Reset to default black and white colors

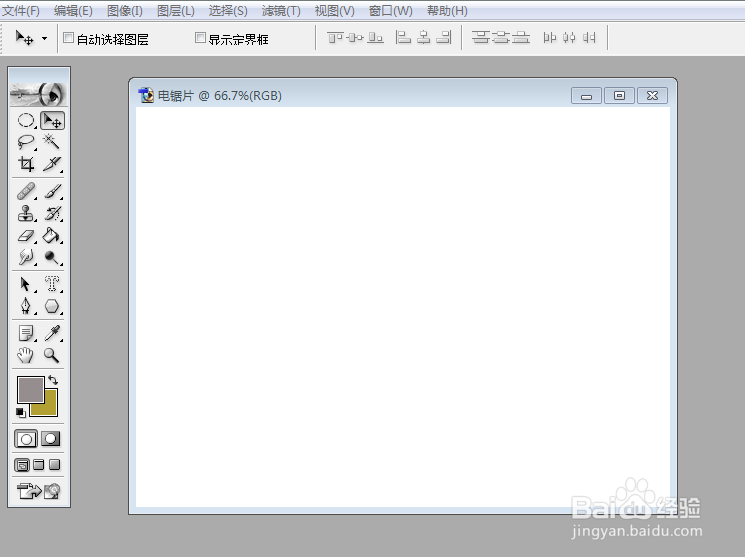coord(21,412)
